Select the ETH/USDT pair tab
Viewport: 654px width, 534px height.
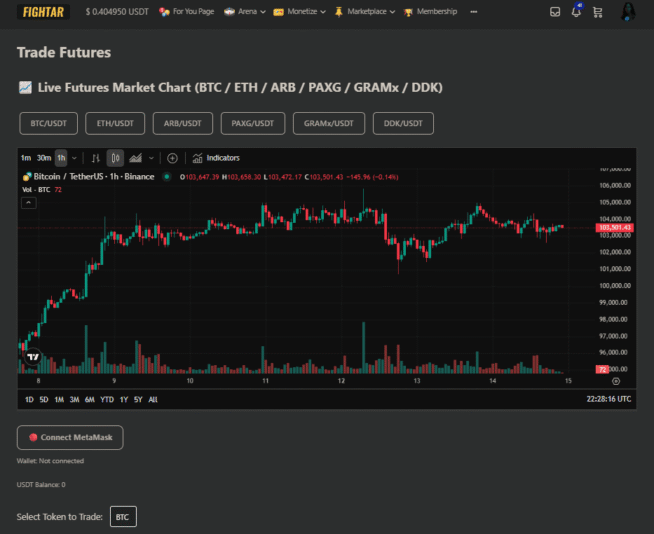point(115,123)
